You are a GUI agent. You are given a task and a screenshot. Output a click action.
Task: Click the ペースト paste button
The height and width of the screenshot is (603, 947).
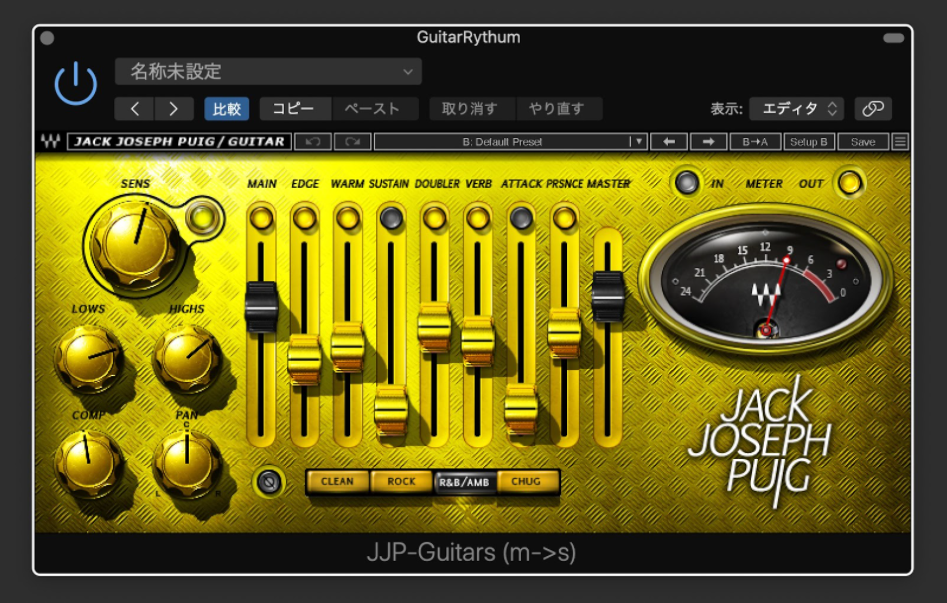375,109
